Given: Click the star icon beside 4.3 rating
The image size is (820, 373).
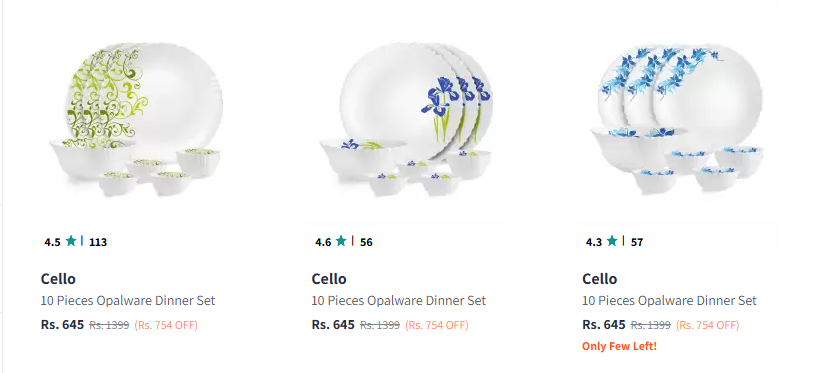Looking at the screenshot, I should pyautogui.click(x=612, y=241).
